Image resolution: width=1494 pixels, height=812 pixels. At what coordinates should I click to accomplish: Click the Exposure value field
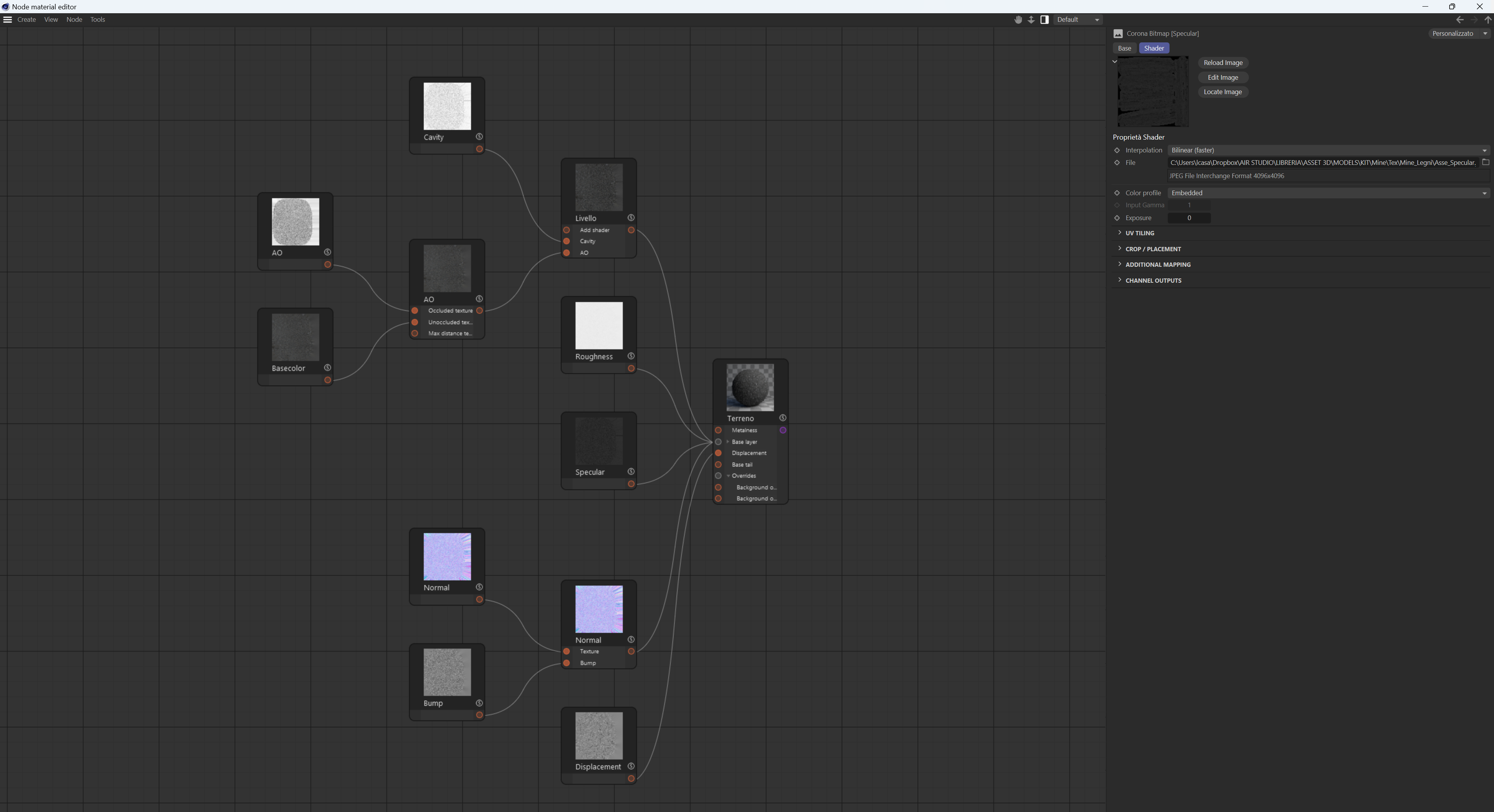coord(1188,219)
